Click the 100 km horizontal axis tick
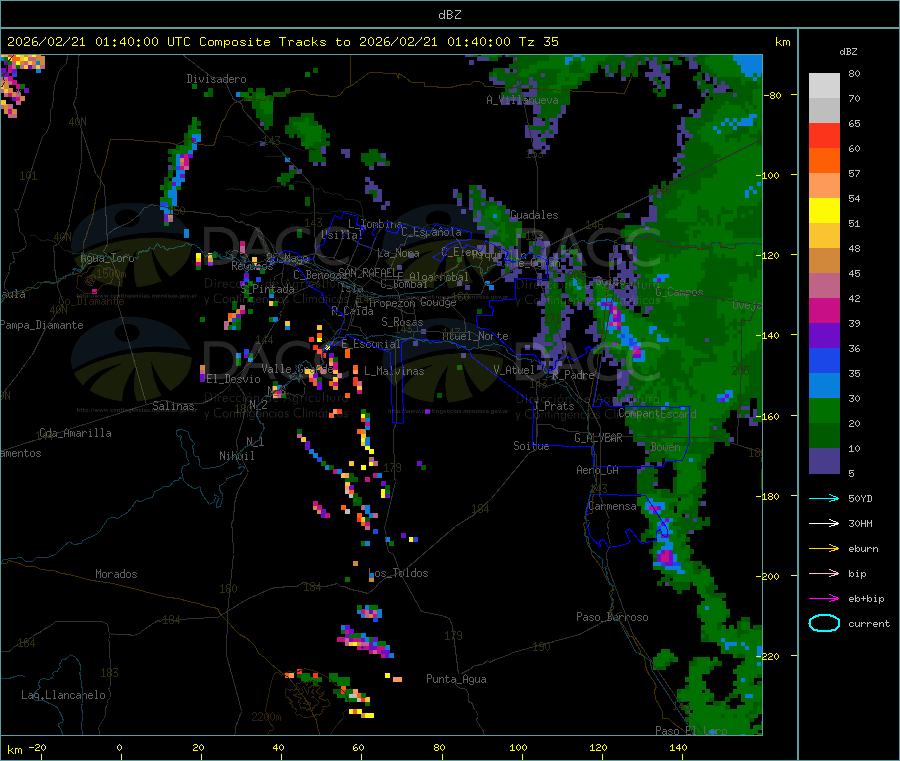Screen dimensions: 900x761 518,748
